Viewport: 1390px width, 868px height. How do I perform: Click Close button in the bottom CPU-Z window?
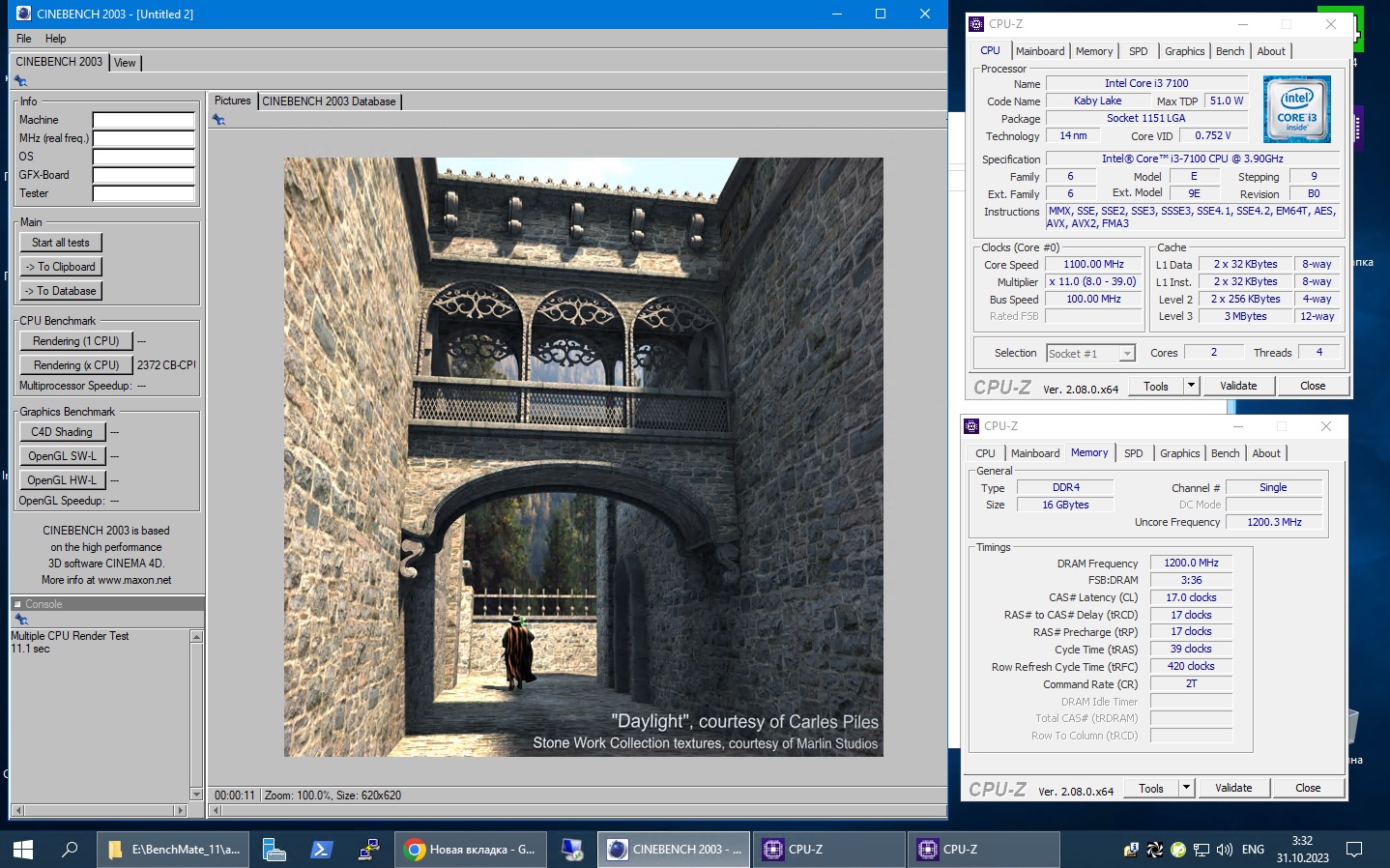(x=1308, y=788)
